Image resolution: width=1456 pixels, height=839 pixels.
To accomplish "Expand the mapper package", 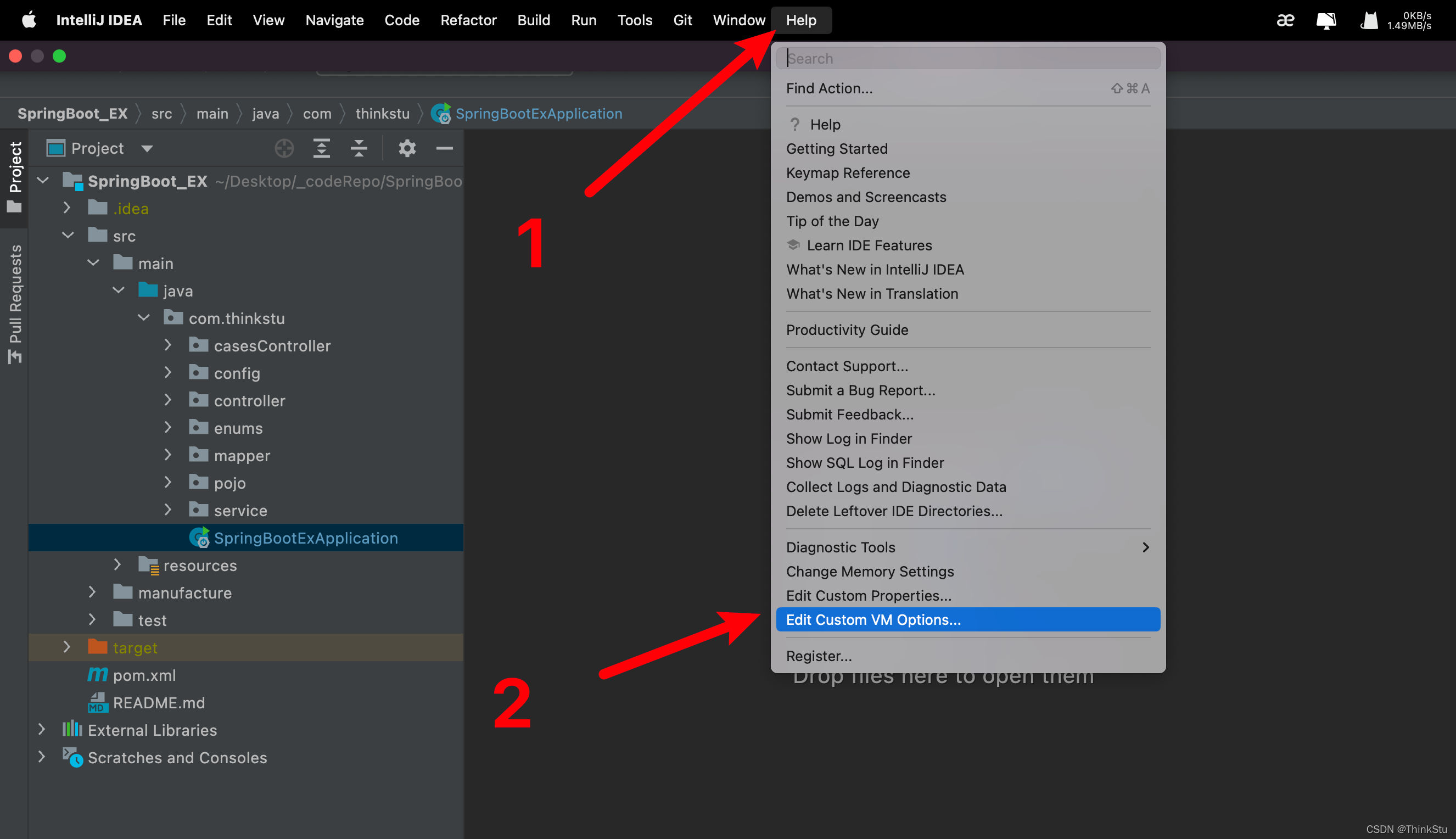I will click(168, 455).
